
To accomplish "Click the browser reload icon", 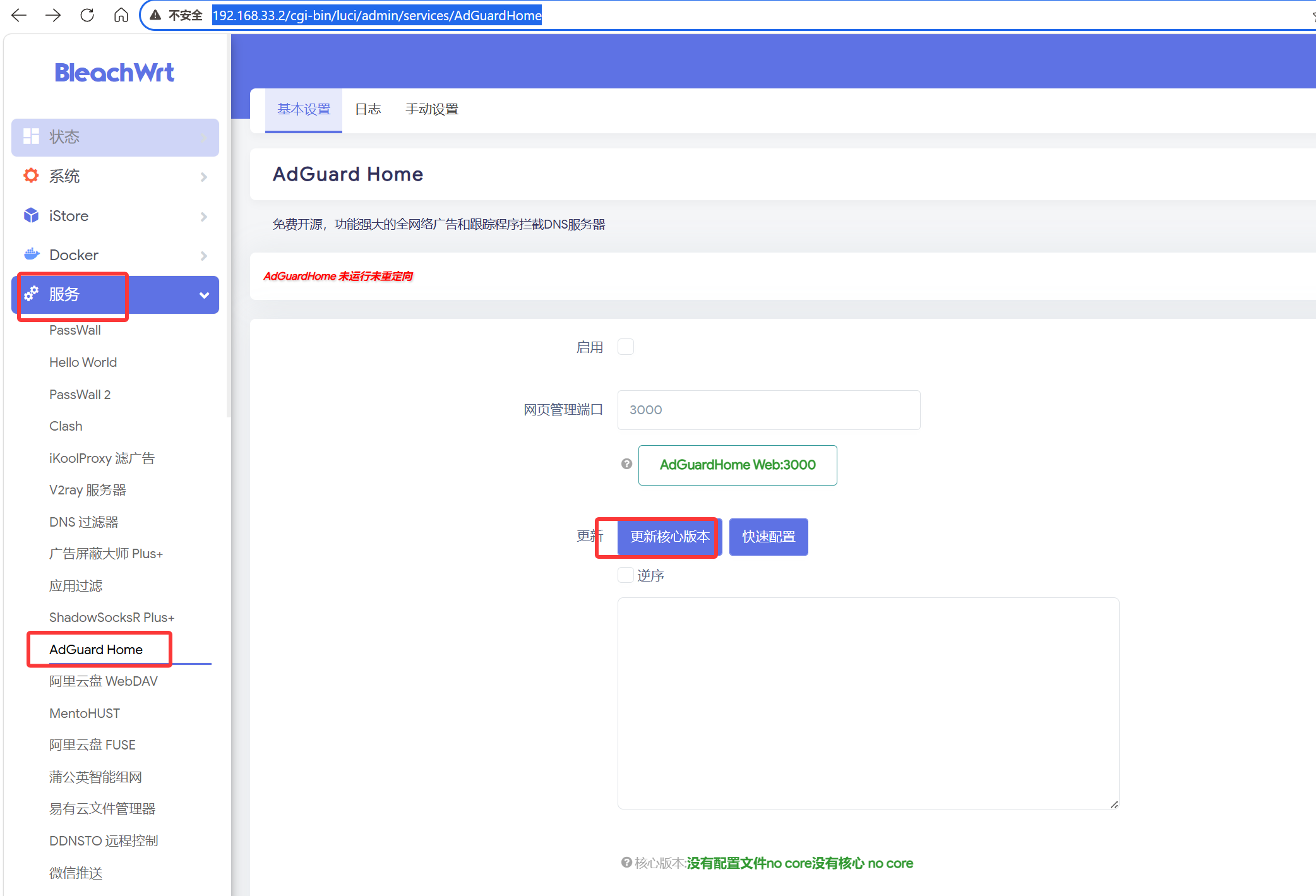I will (x=87, y=15).
